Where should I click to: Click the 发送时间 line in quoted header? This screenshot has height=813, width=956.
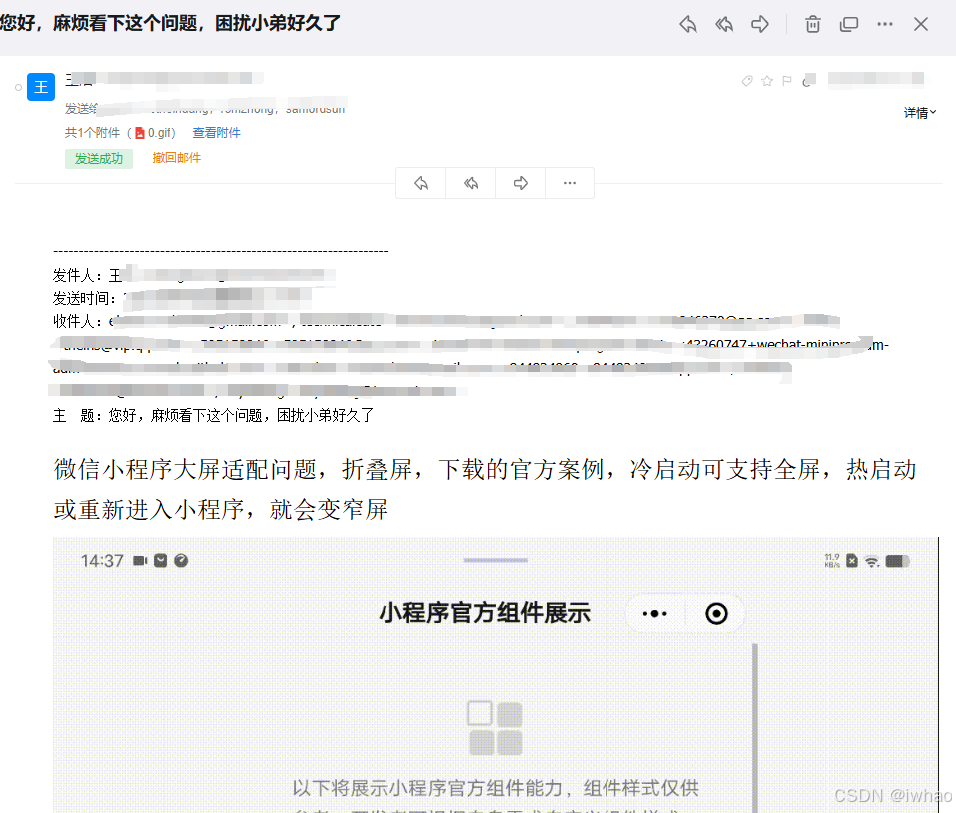point(182,298)
